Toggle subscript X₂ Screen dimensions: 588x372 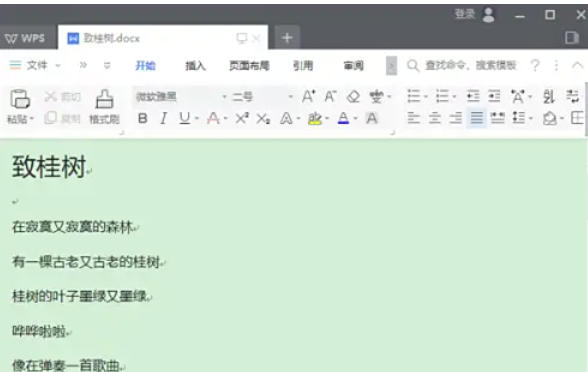coord(263,118)
